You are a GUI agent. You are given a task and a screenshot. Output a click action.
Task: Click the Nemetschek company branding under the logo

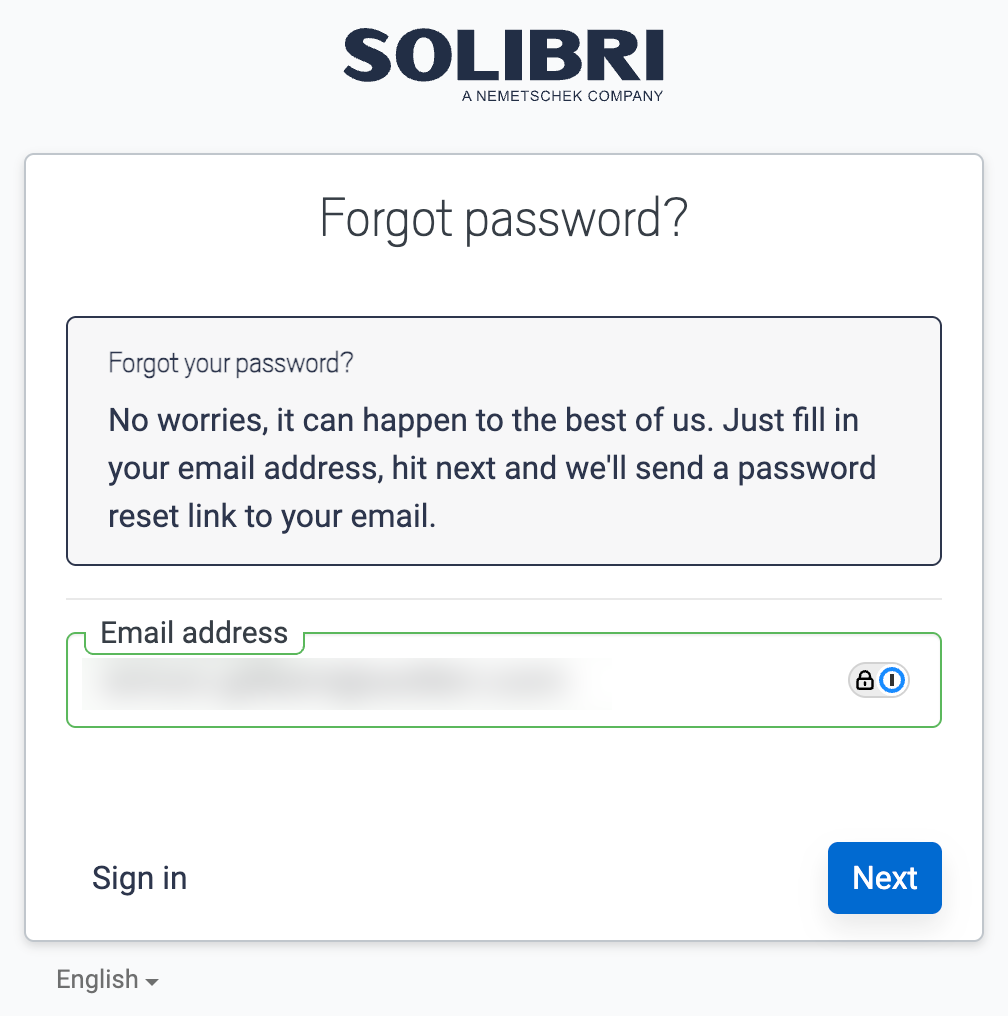coord(561,96)
